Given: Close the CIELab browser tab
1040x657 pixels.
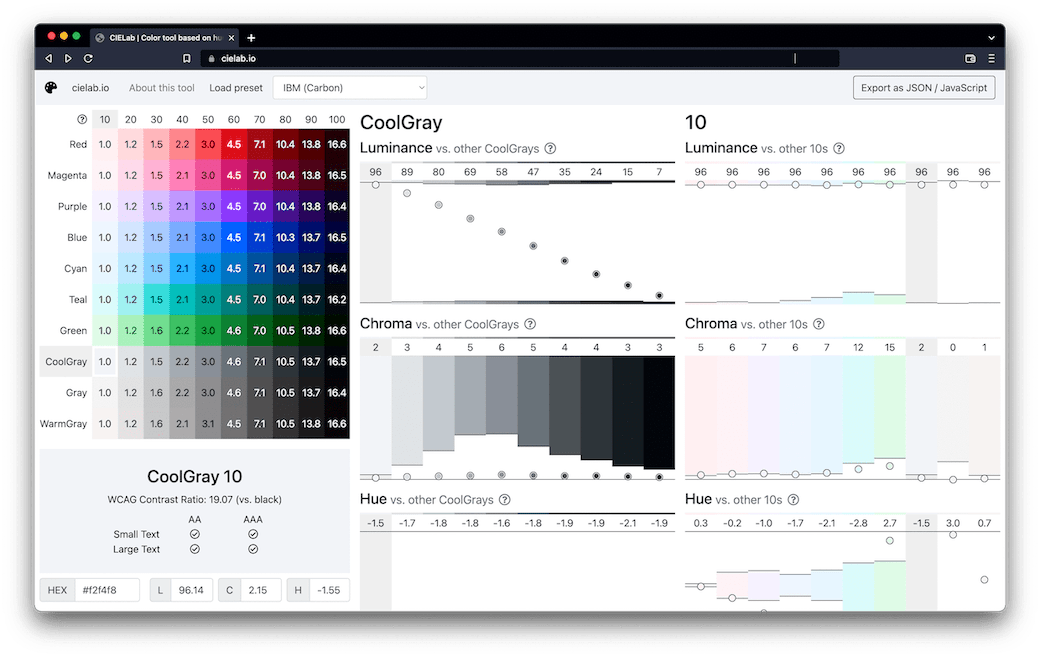Looking at the screenshot, I should (x=231, y=38).
